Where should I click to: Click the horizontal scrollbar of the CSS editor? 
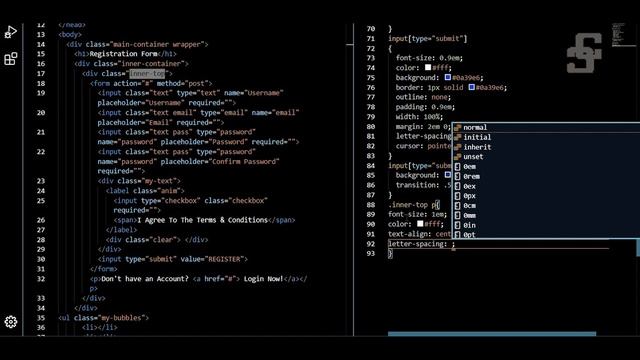[492, 334]
